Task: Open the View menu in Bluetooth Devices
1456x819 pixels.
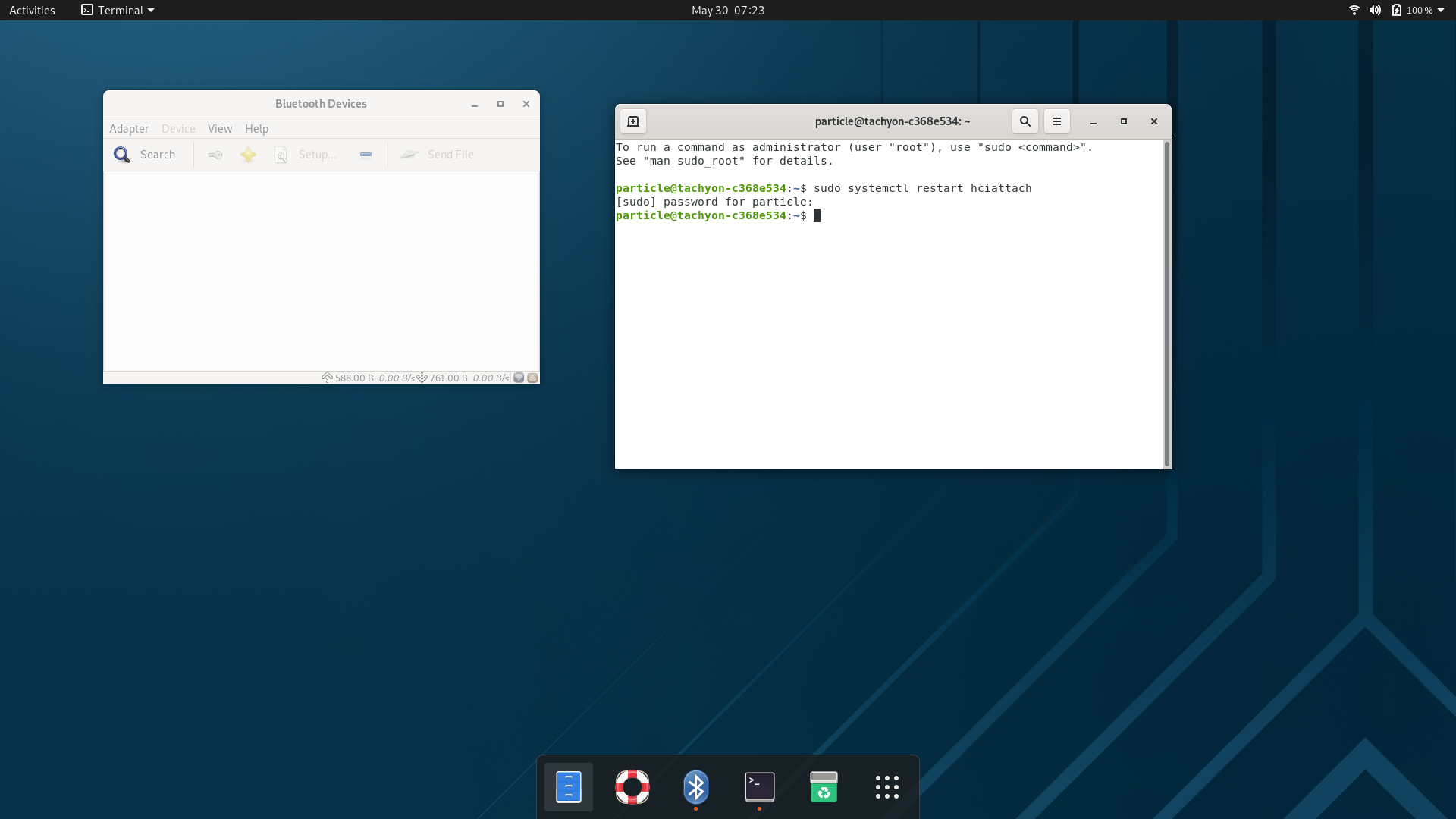Action: (220, 129)
